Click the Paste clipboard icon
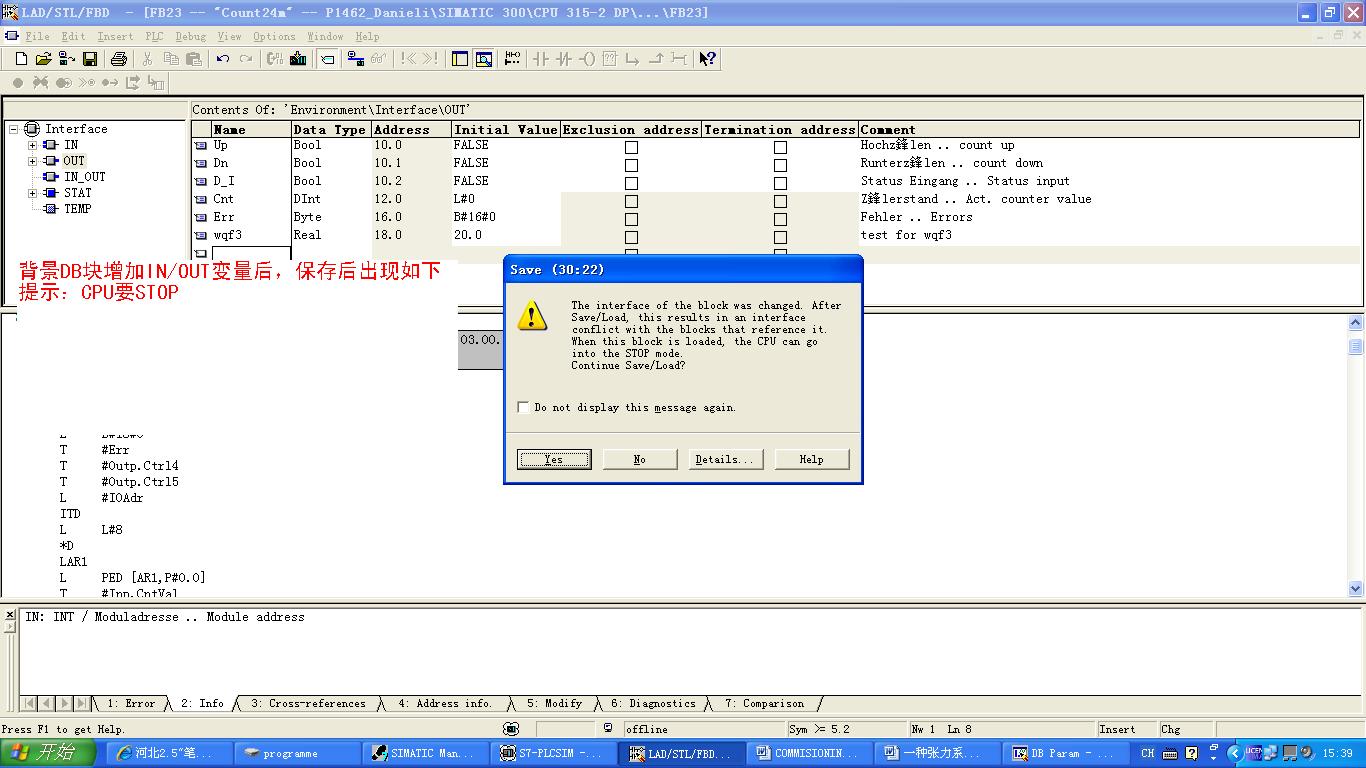Image resolution: width=1366 pixels, height=768 pixels. click(194, 59)
